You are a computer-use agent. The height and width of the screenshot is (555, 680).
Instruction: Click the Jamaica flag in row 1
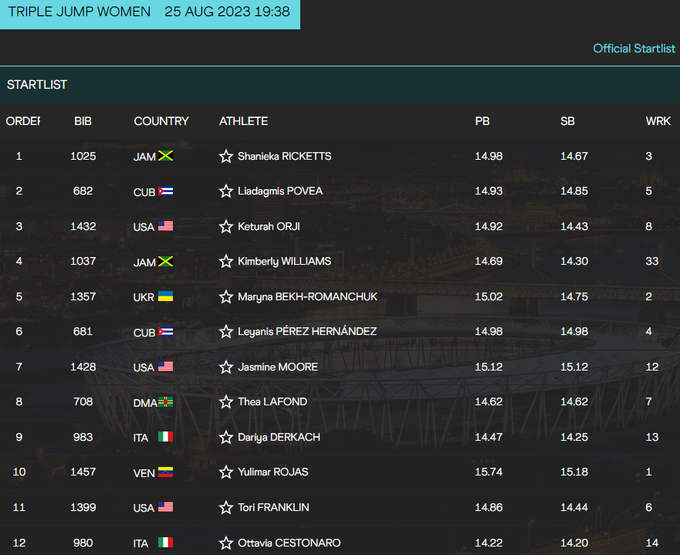(x=166, y=156)
